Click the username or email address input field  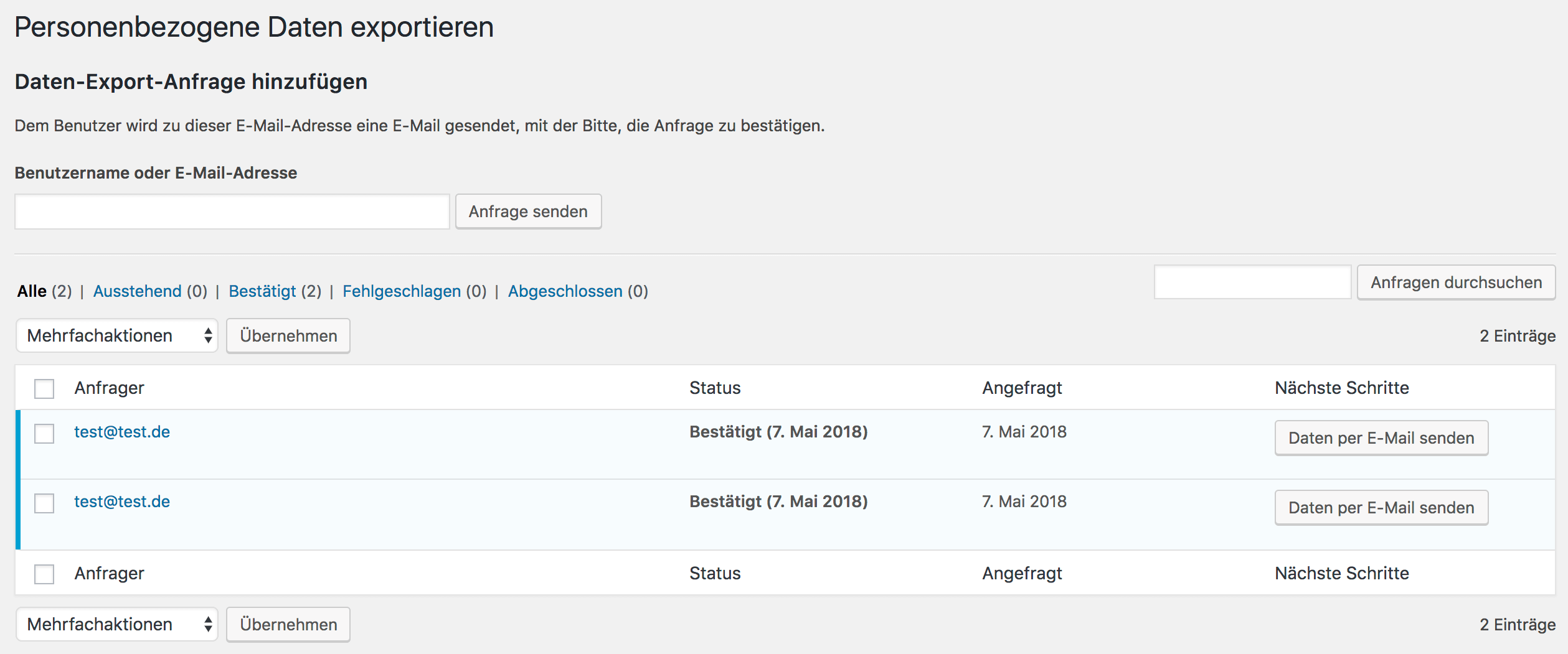pyautogui.click(x=232, y=212)
